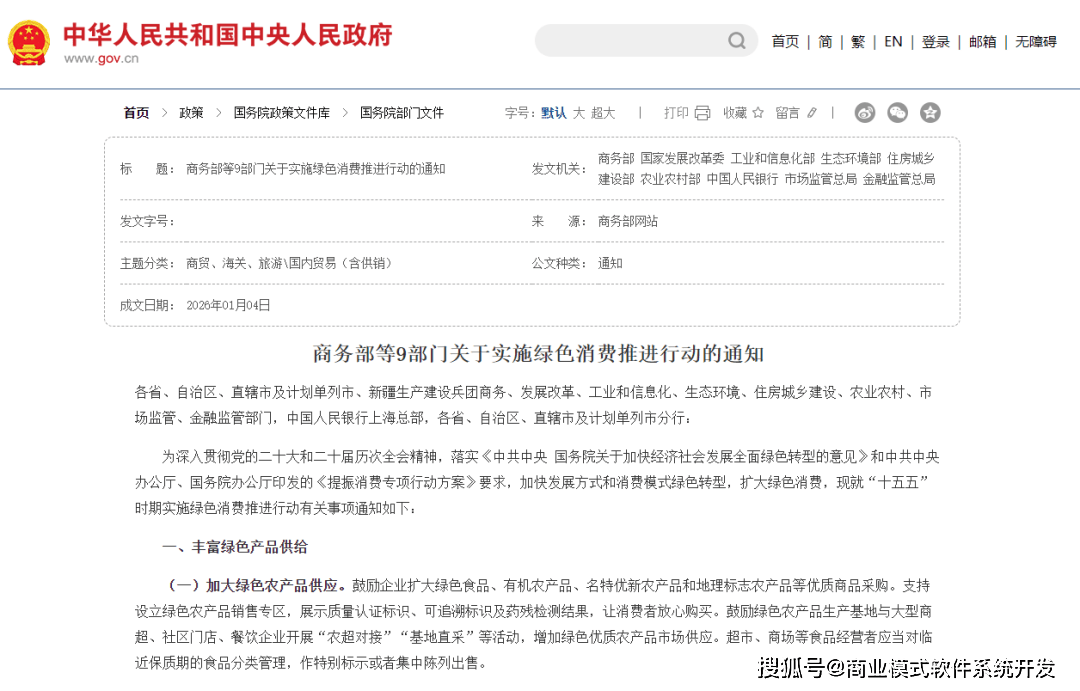Image resolution: width=1080 pixels, height=691 pixels.
Task: Set font size to 默认
Action: tap(554, 113)
